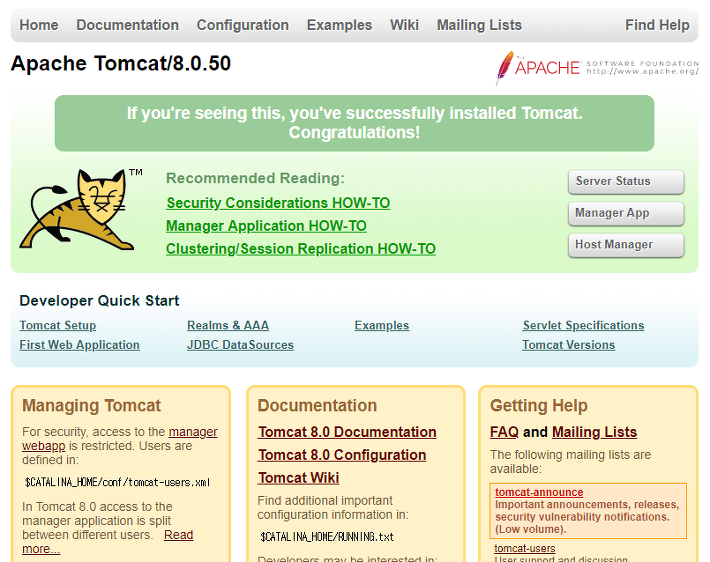
Task: Open Mailing Lists link under Getting Help
Action: pos(594,432)
